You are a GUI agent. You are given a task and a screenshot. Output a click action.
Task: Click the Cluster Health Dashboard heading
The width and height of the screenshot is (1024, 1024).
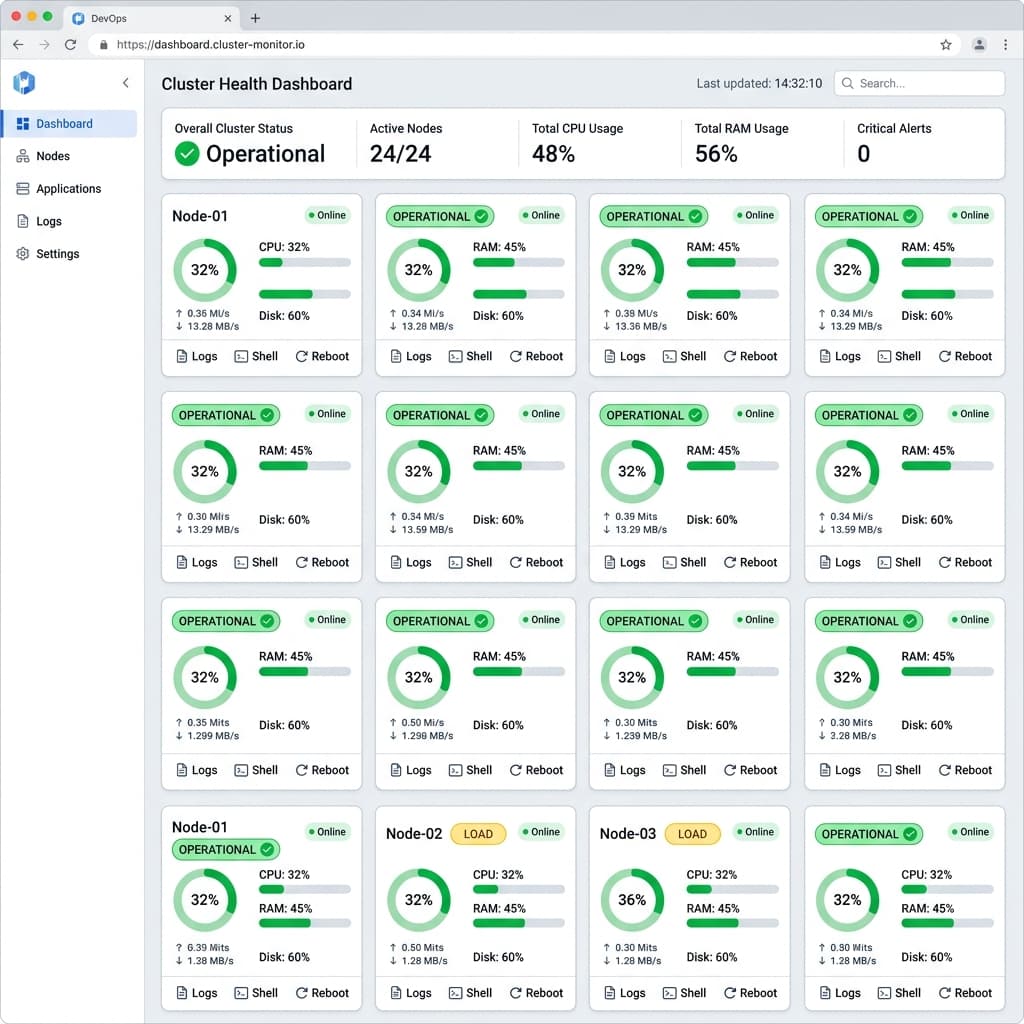[x=257, y=84]
